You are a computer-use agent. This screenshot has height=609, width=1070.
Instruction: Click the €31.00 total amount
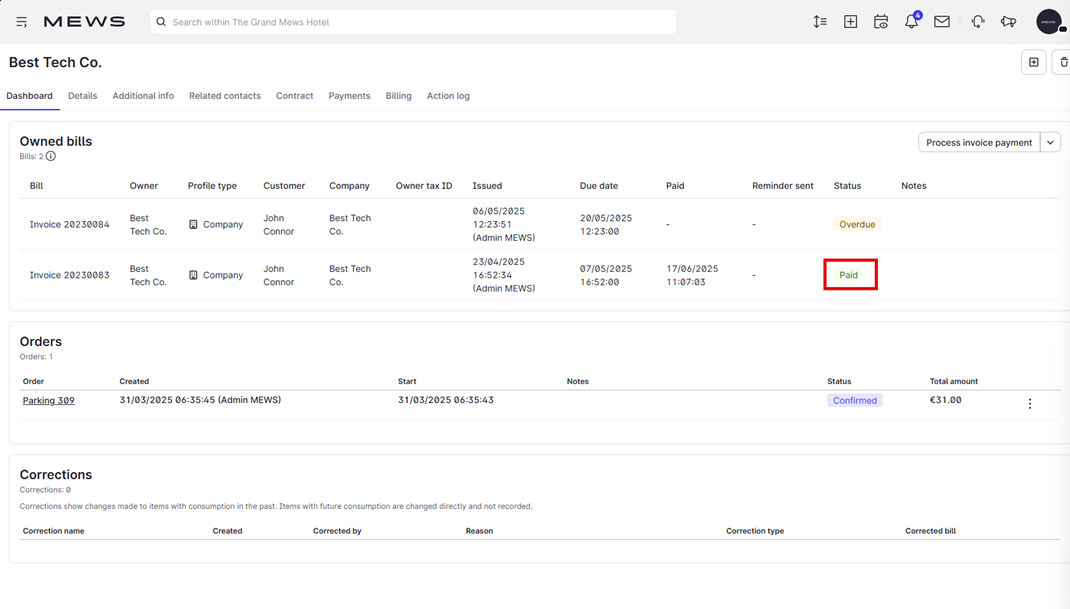click(x=945, y=400)
